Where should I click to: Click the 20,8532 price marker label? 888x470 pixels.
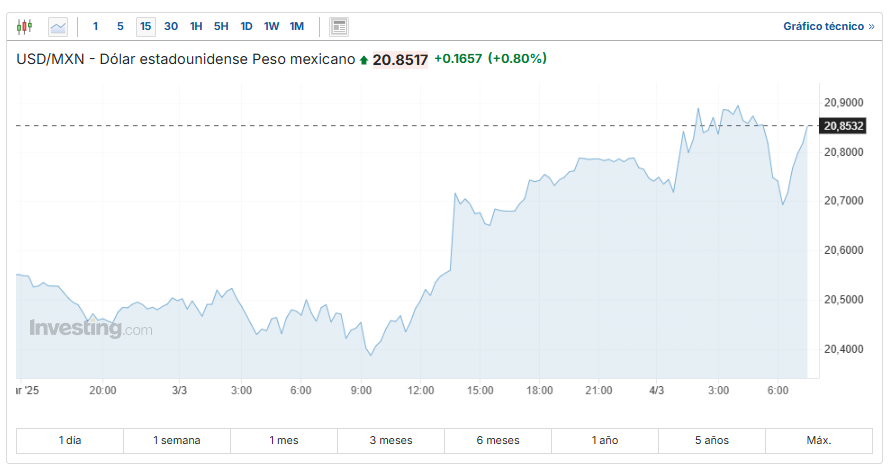[x=843, y=126]
